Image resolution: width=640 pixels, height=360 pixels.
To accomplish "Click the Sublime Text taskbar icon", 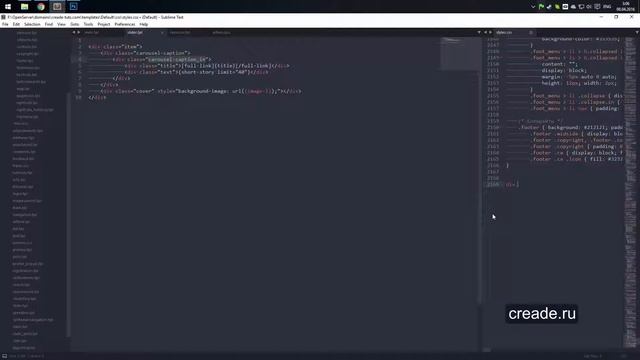I will 57,7.
